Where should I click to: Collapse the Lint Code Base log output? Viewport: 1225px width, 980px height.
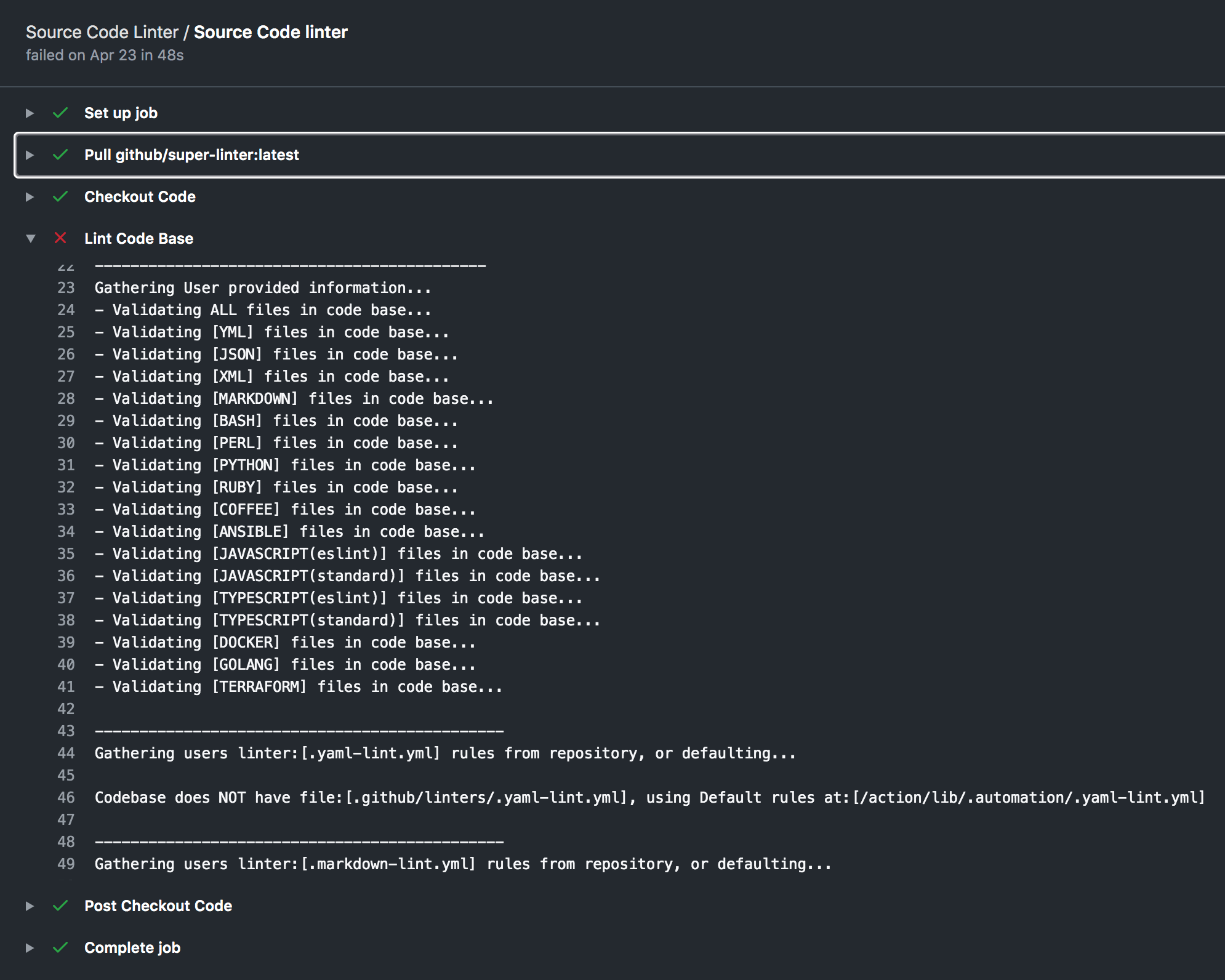pos(30,238)
